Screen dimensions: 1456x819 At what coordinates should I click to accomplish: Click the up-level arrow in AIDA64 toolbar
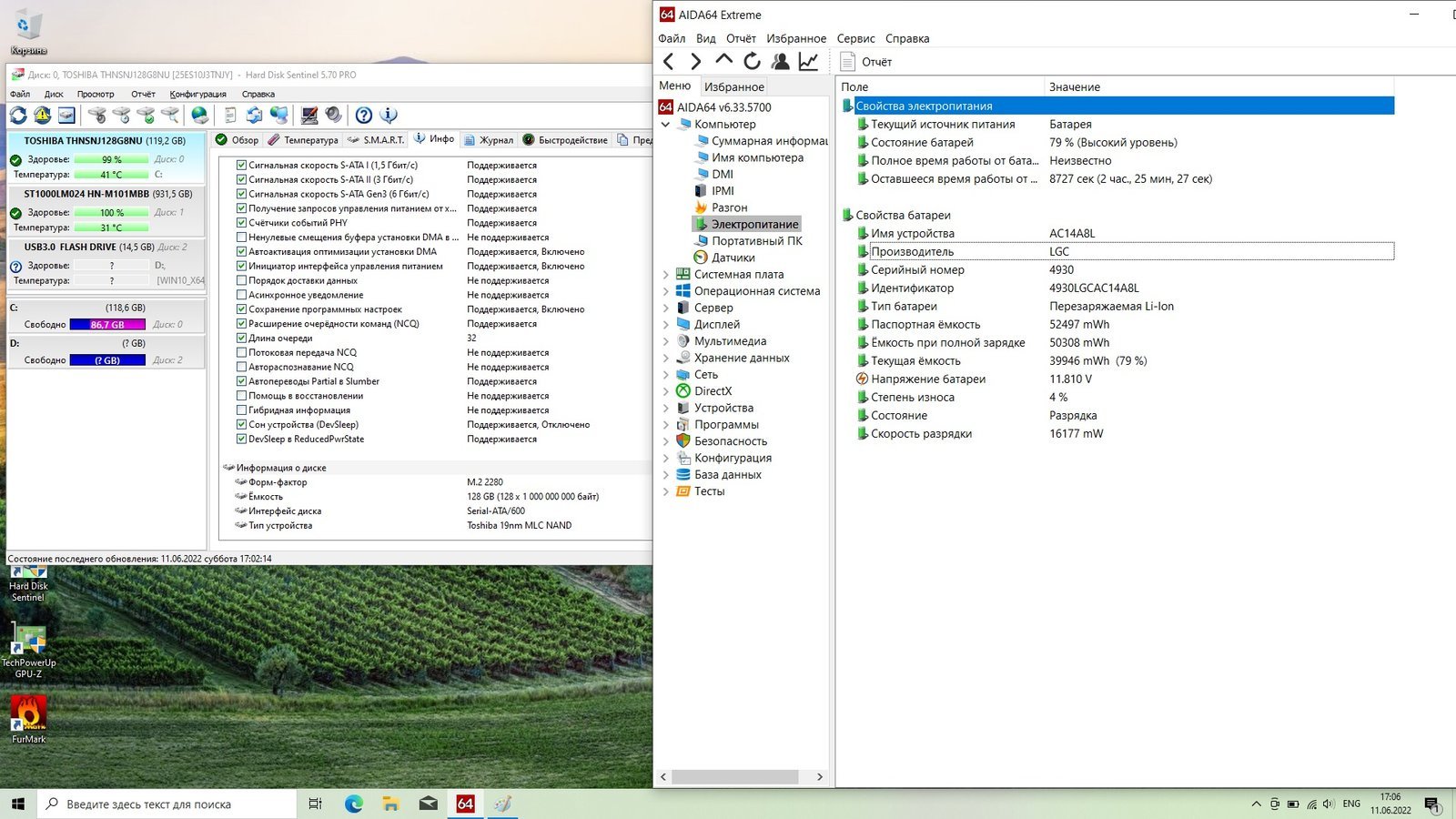(723, 61)
